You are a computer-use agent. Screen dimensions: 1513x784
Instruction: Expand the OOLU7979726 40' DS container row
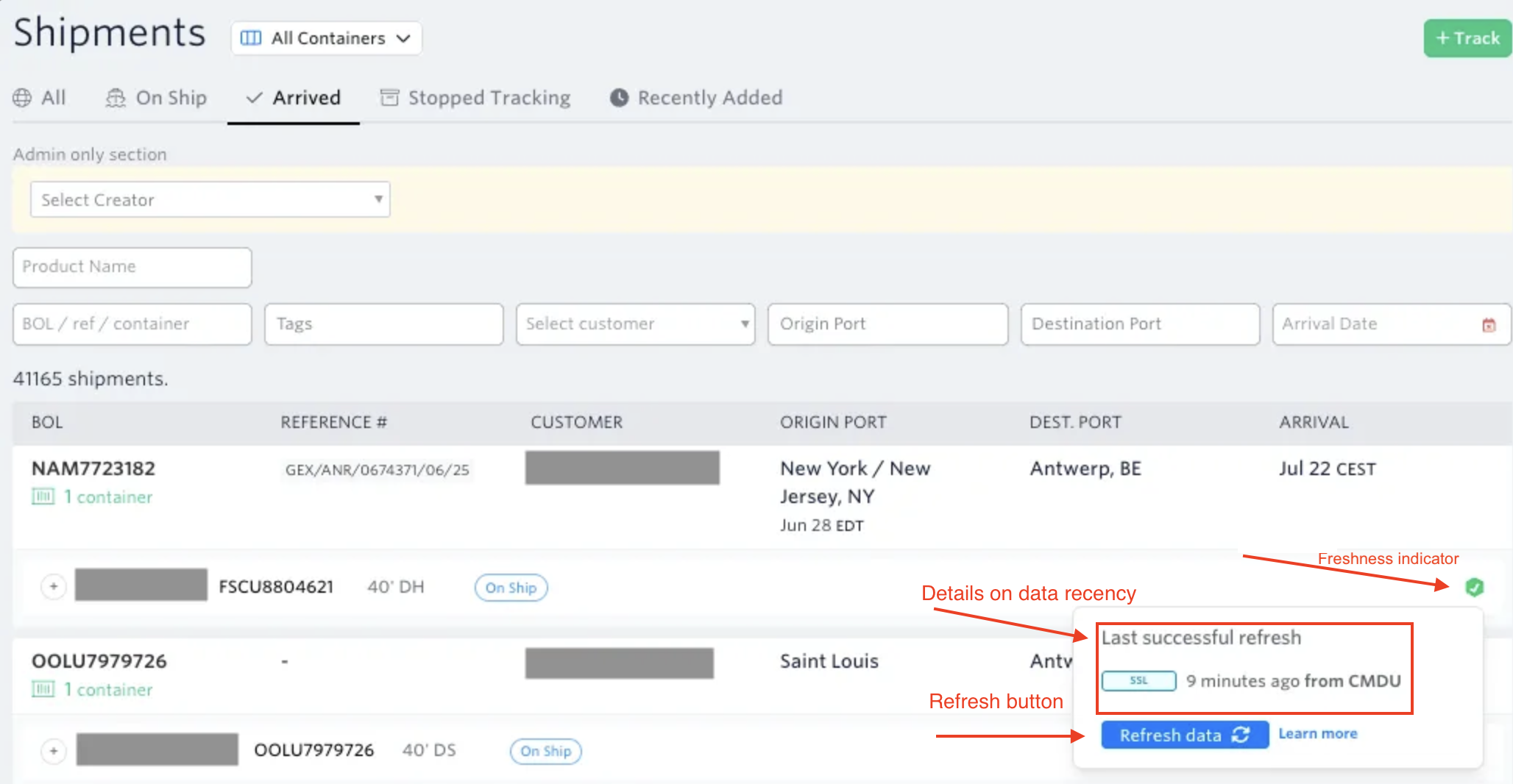pyautogui.click(x=53, y=751)
